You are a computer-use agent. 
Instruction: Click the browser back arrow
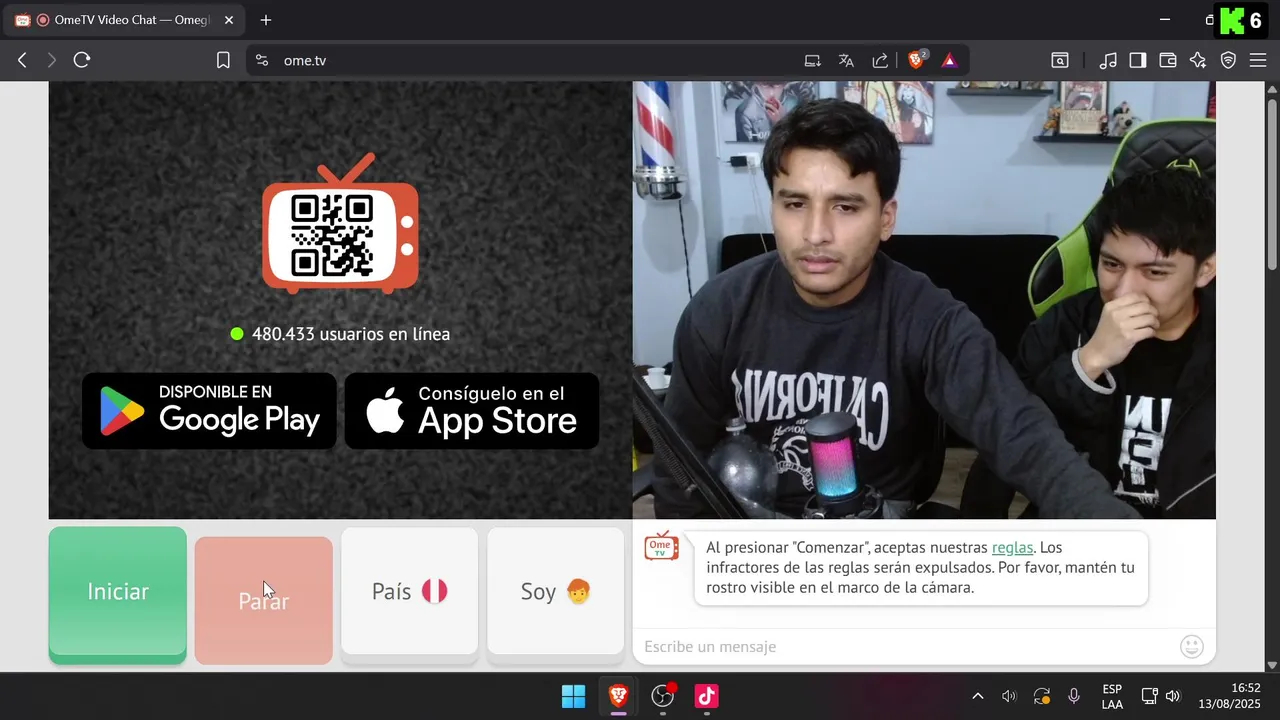coord(22,60)
